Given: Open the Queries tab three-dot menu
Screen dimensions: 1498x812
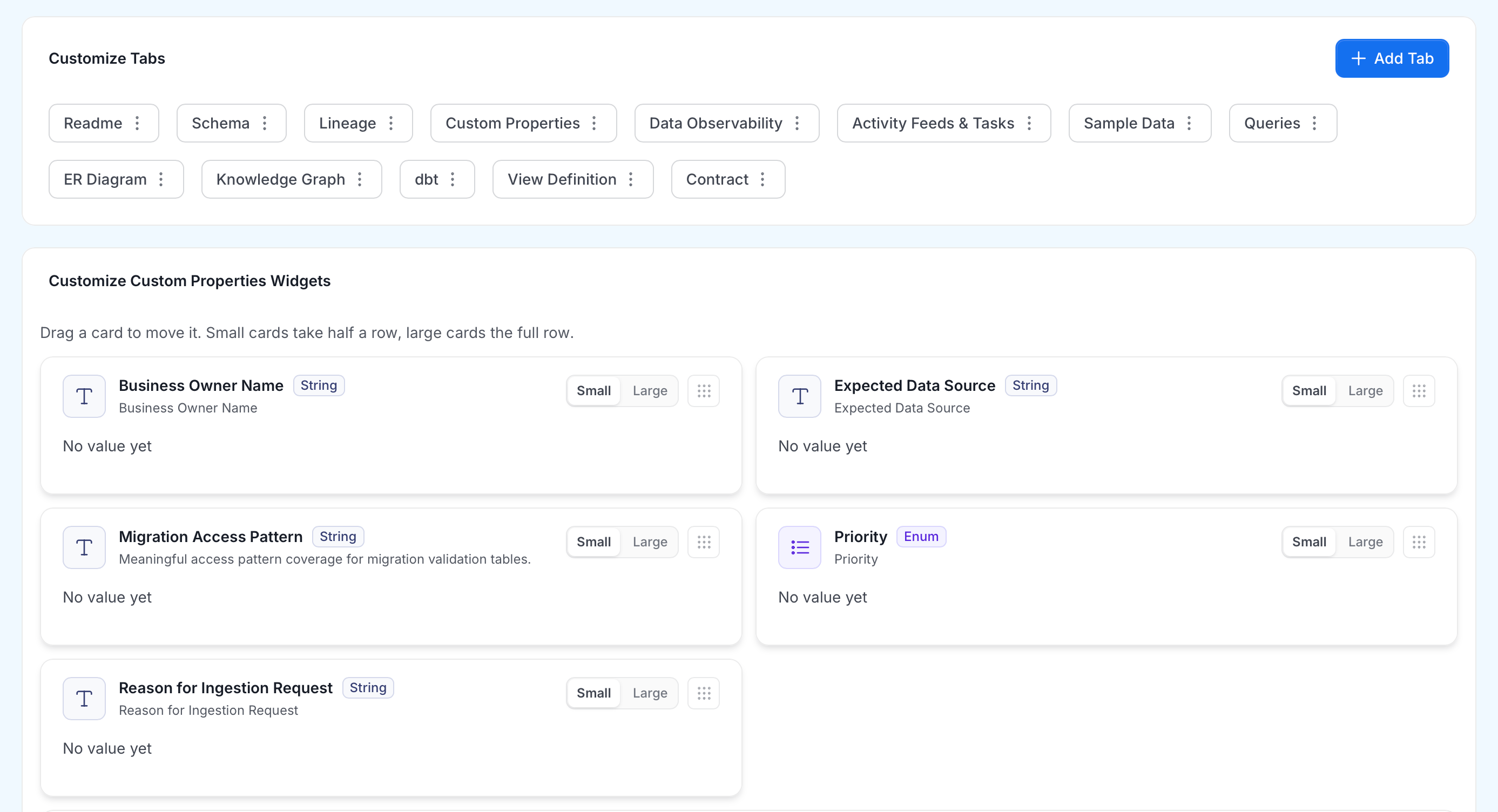Looking at the screenshot, I should 1315,123.
